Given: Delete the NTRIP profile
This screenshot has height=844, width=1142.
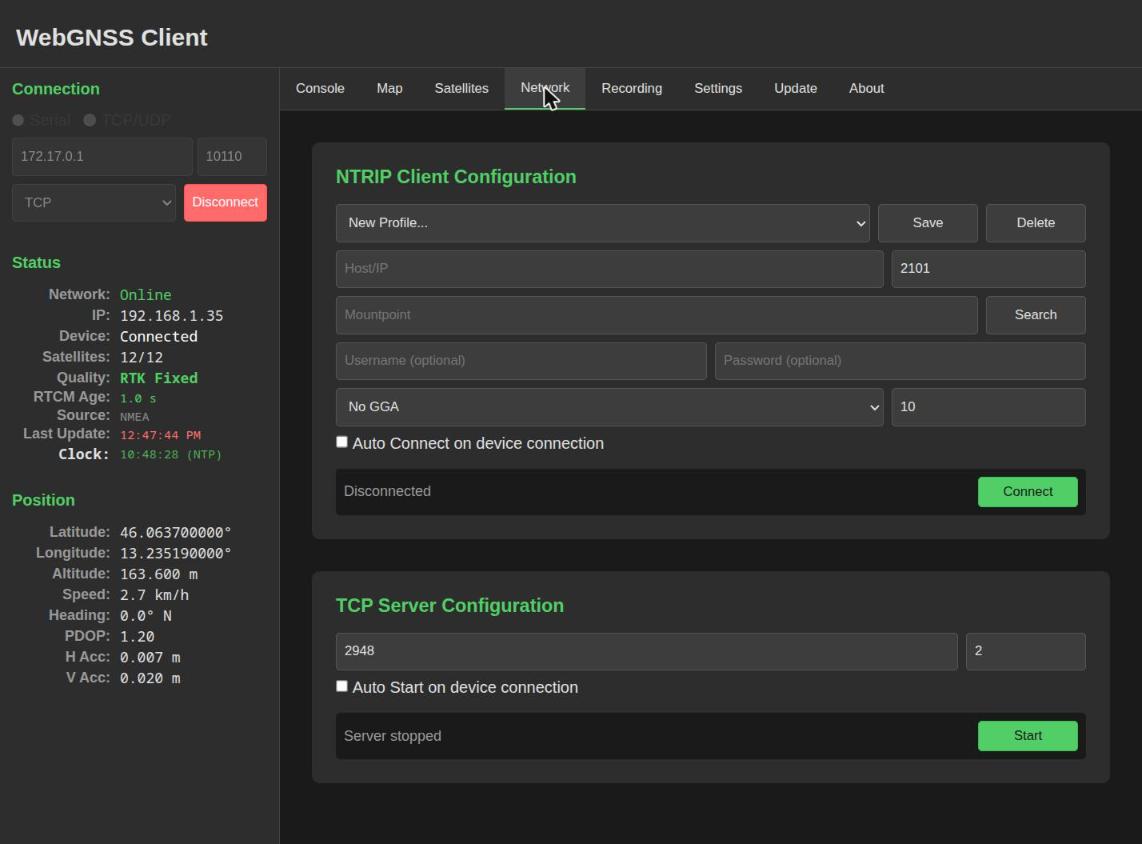Looking at the screenshot, I should tap(1036, 223).
